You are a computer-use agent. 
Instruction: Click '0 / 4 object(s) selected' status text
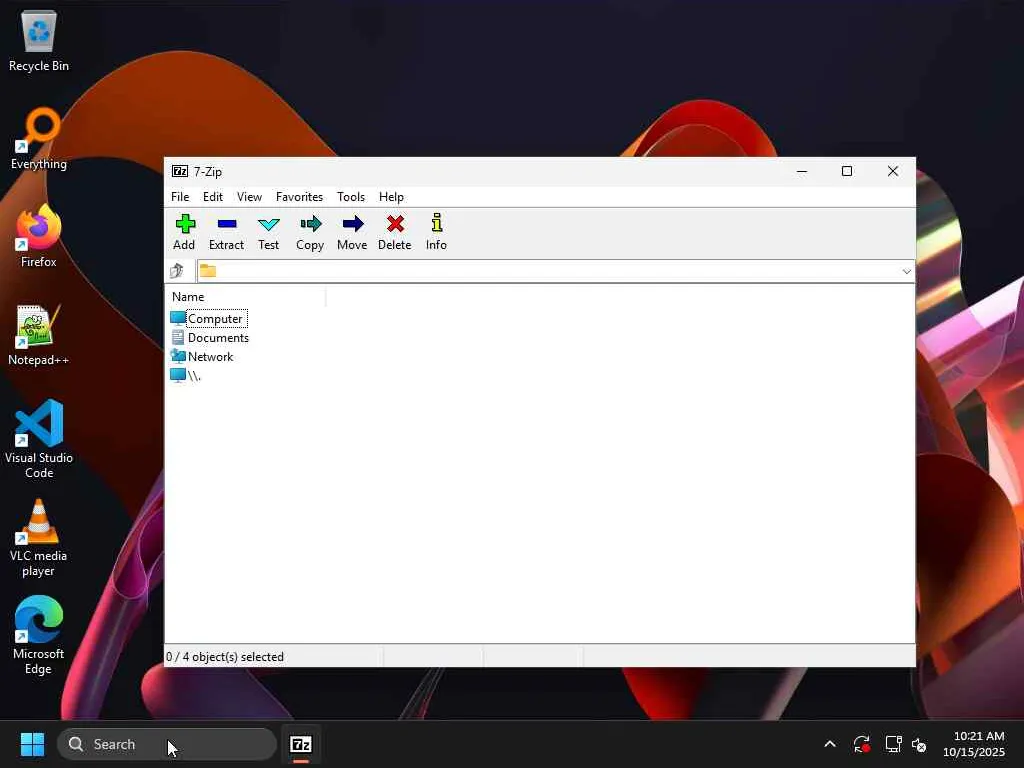225,656
